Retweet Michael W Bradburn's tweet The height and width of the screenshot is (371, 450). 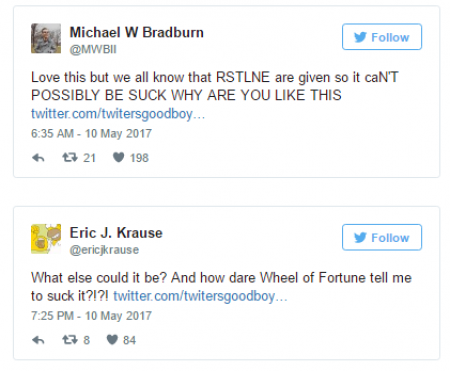(70, 157)
